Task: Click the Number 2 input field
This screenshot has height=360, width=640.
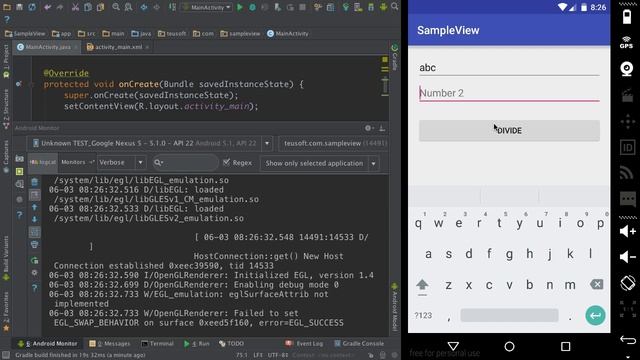Action: 509,93
